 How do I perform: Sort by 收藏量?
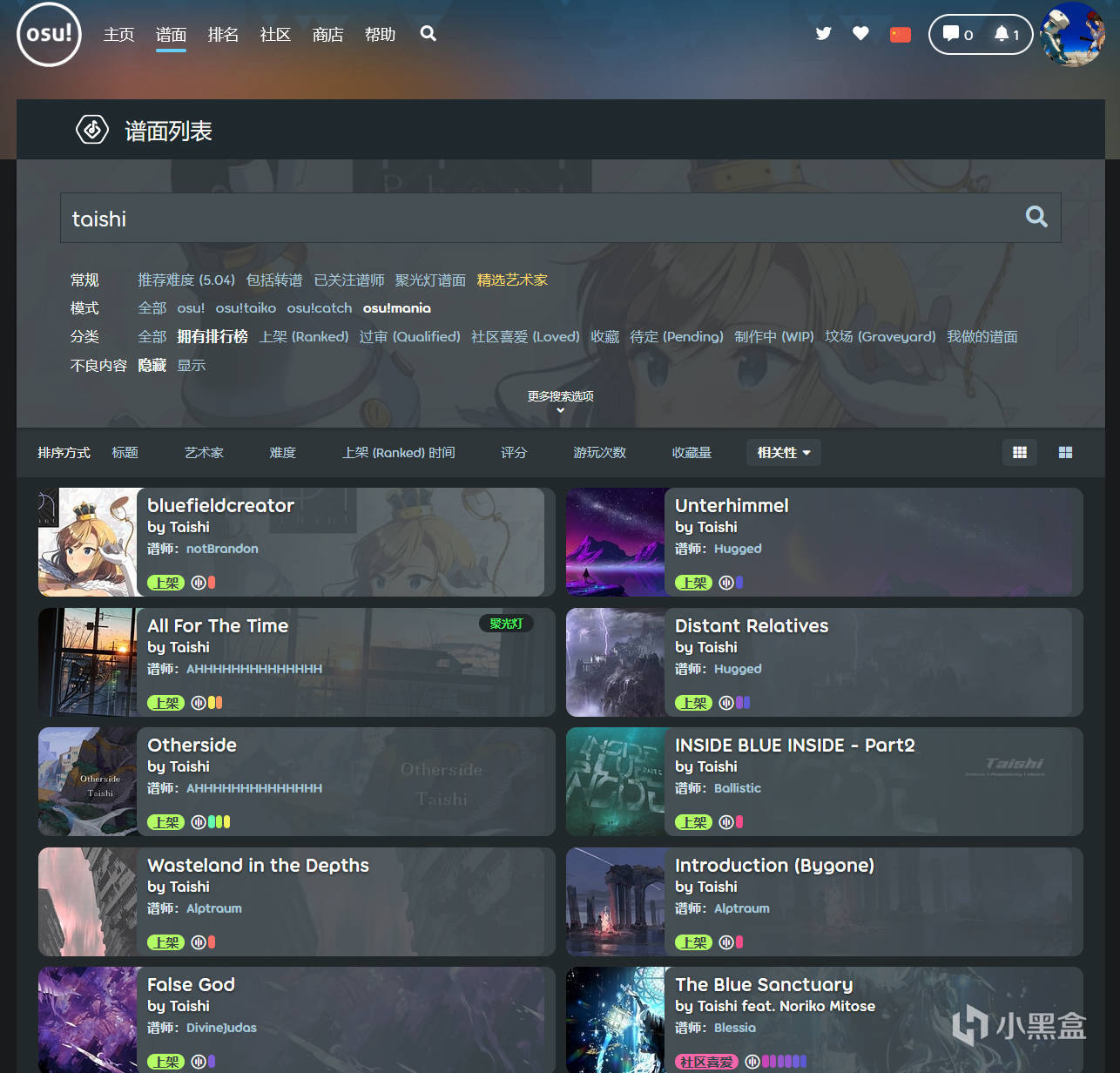pyautogui.click(x=692, y=452)
